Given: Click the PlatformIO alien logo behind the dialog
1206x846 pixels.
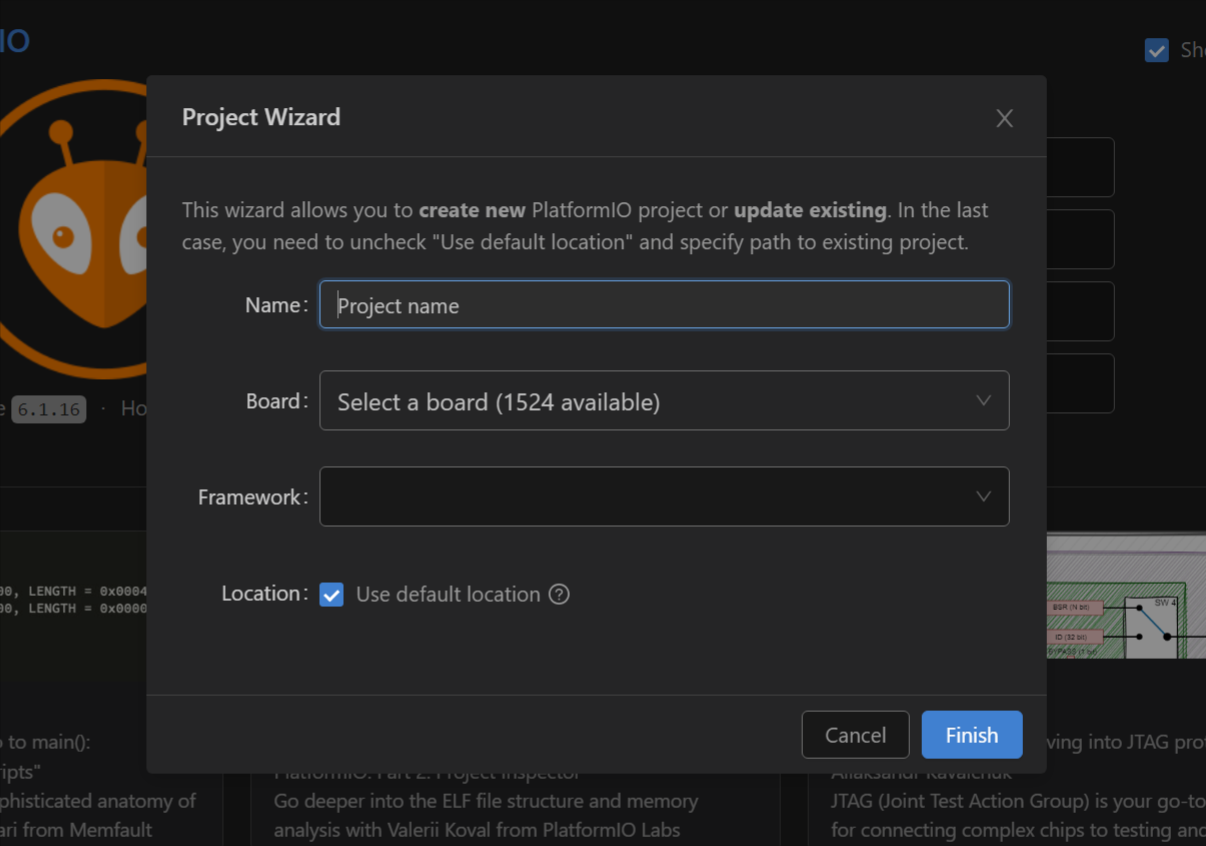Looking at the screenshot, I should coord(73,228).
